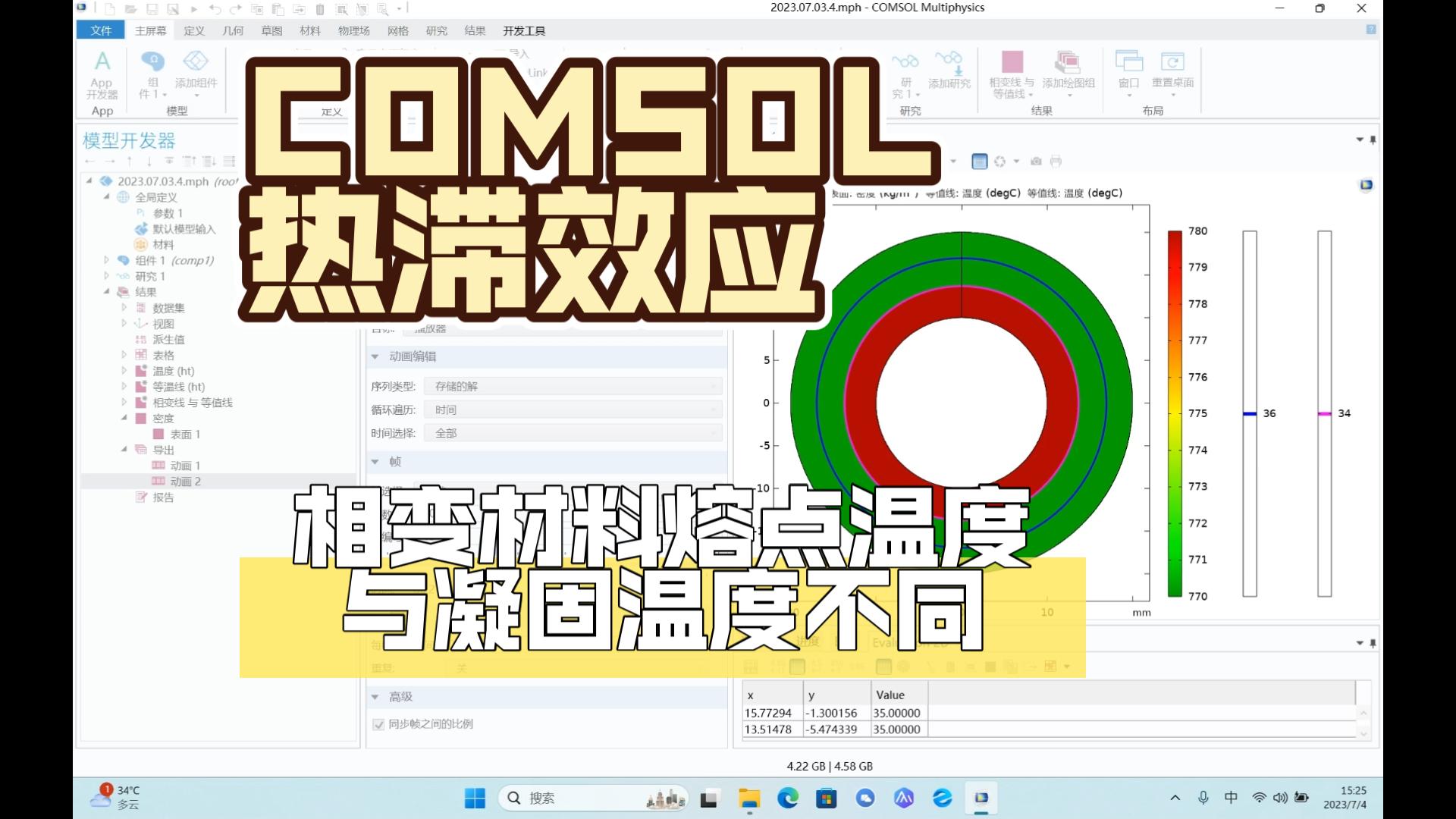The width and height of the screenshot is (1456, 819).
Task: Toggle 同步帧之间的比例 checkbox
Action: pos(378,724)
